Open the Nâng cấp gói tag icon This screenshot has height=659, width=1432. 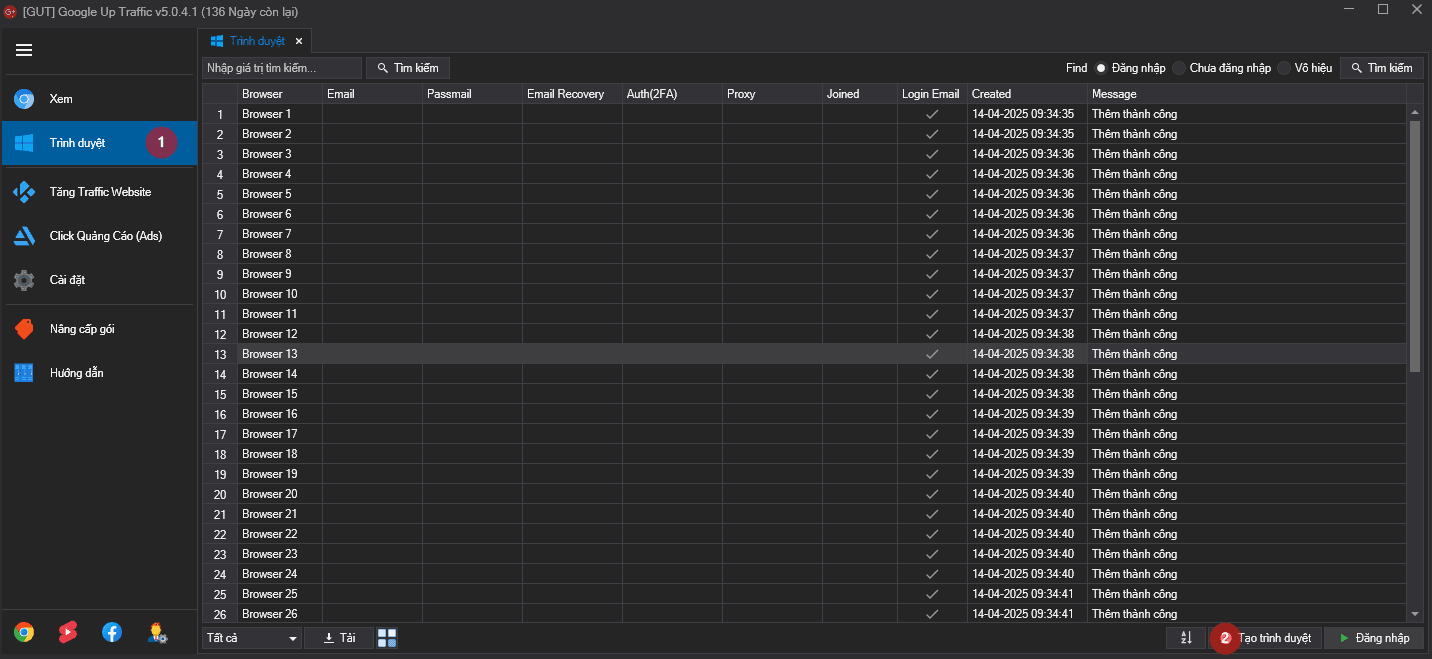24,329
